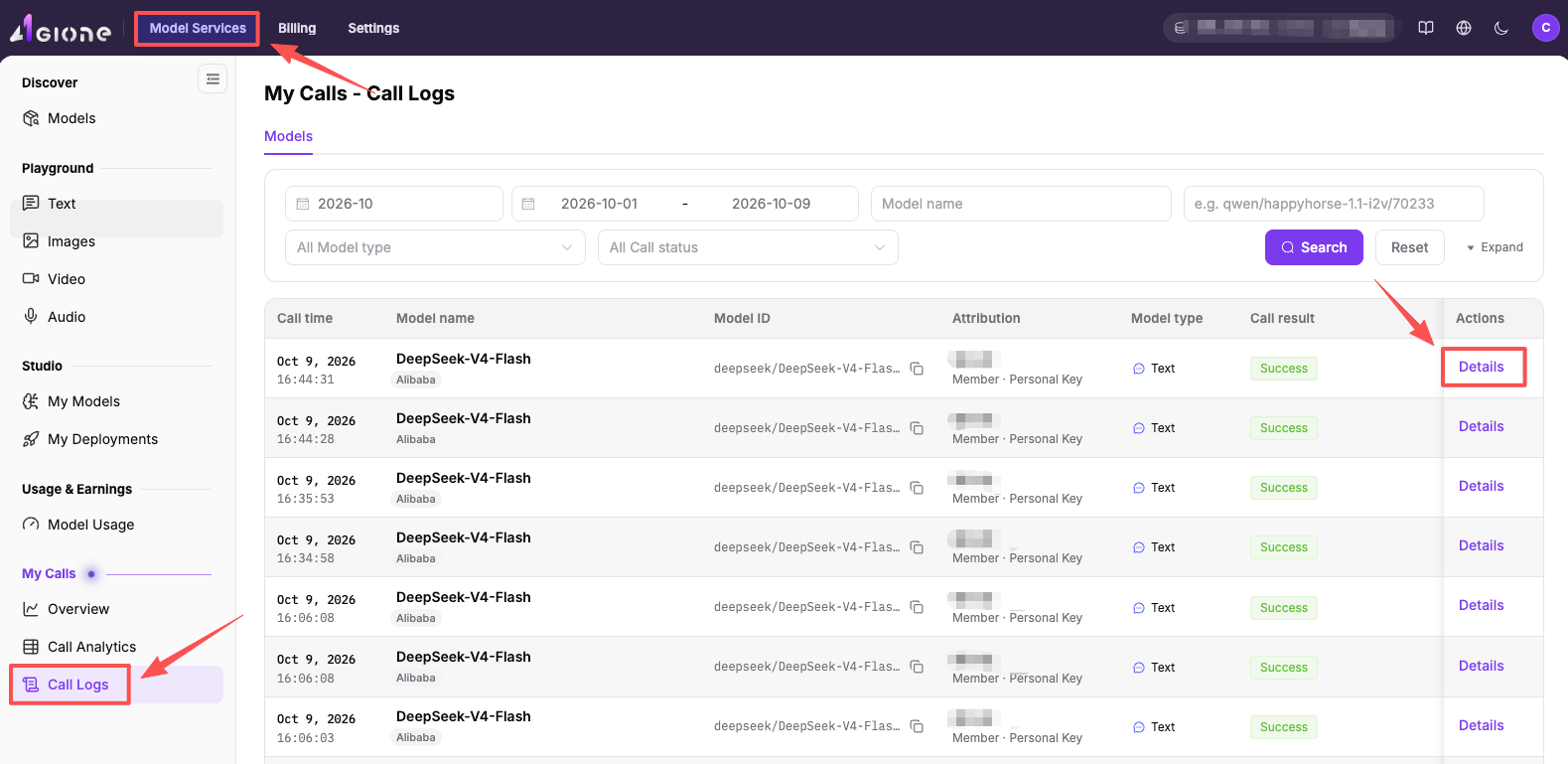The width and height of the screenshot is (1568, 764).
Task: Open month picker showing 2026-10
Action: (394, 204)
